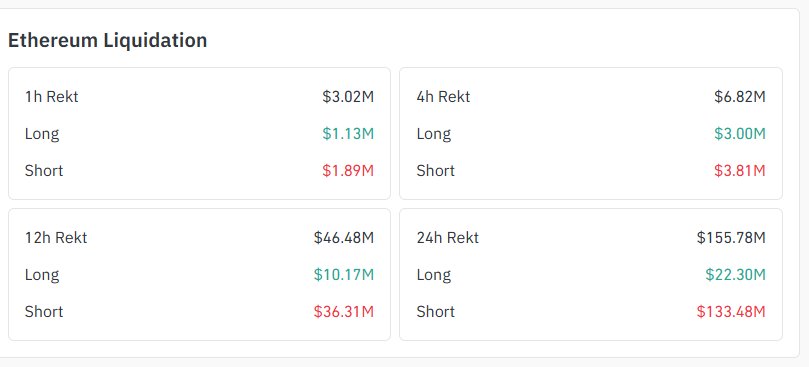Click the 24h Short $133.48M value
Image resolution: width=809 pixels, height=367 pixels.
[731, 312]
